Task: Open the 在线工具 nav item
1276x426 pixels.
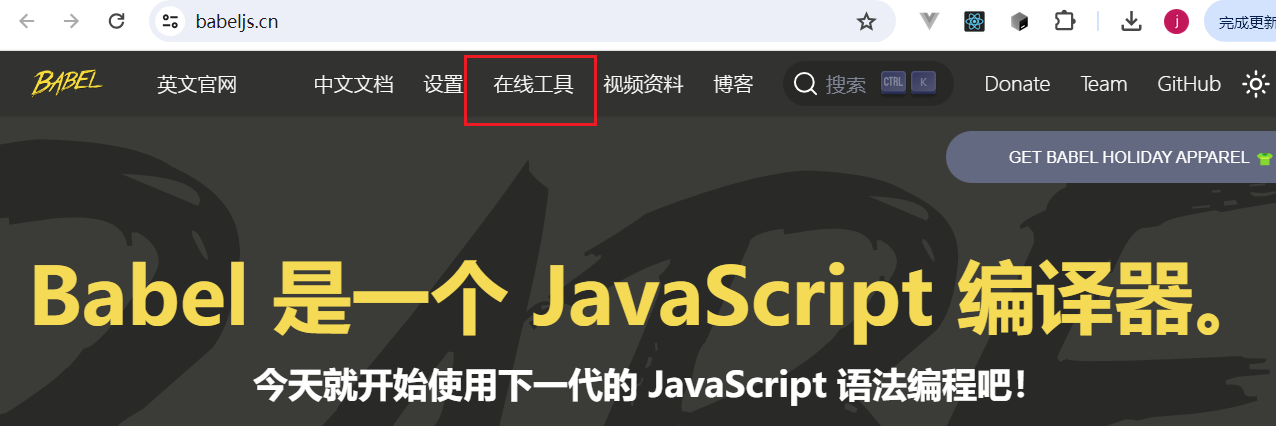Action: pyautogui.click(x=533, y=84)
